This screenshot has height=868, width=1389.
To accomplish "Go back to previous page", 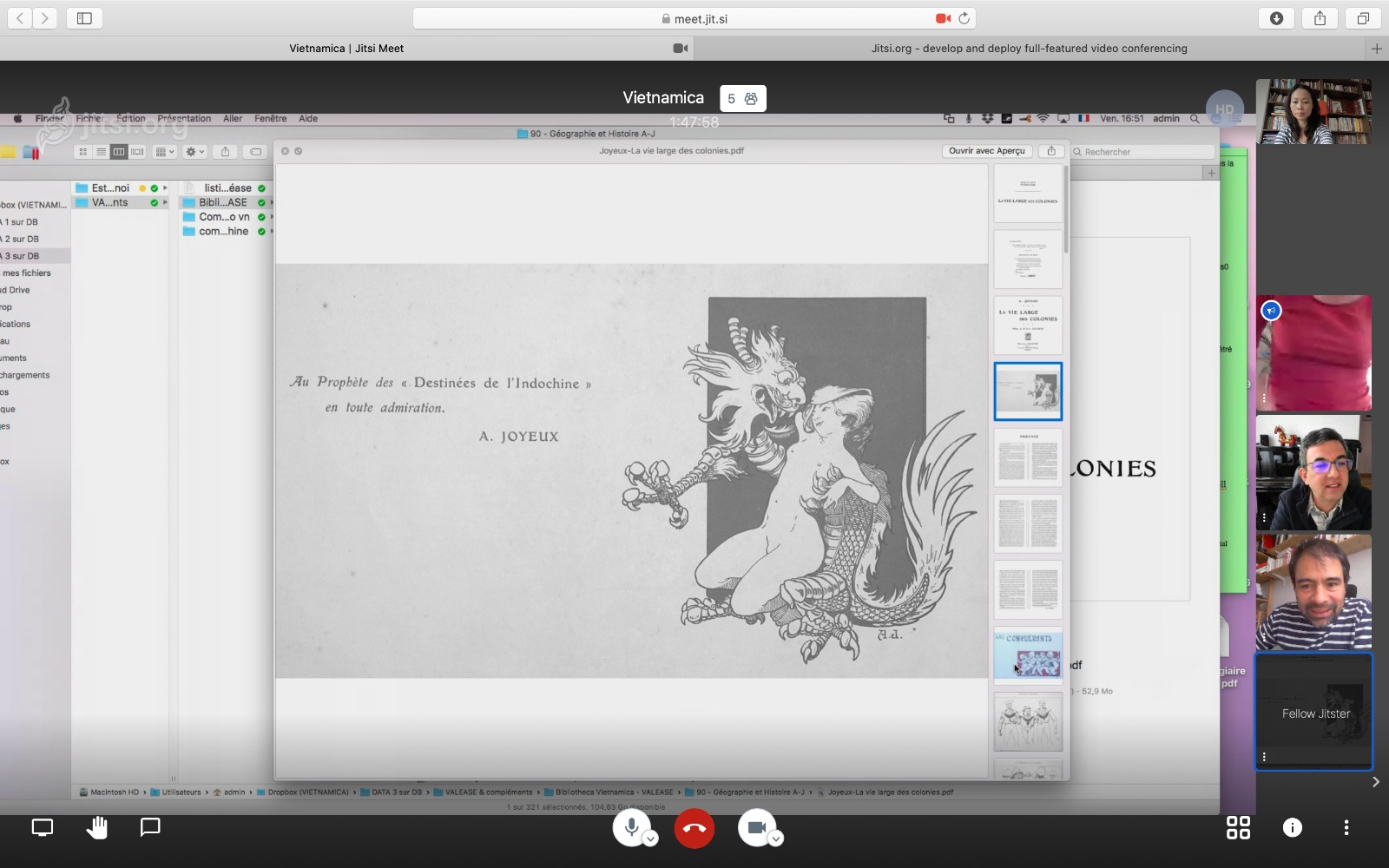I will [x=20, y=18].
